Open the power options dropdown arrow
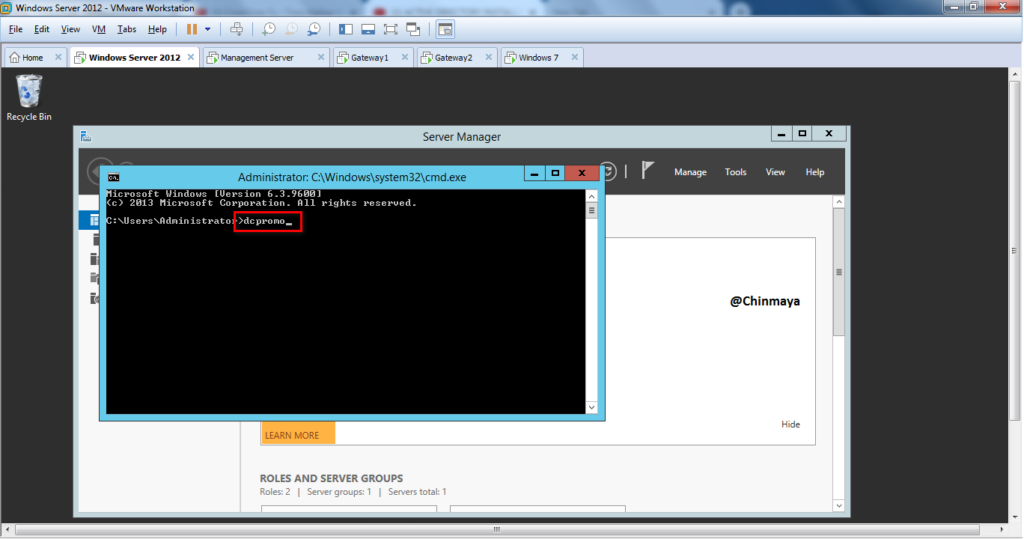Image resolution: width=1024 pixels, height=539 pixels. point(208,29)
